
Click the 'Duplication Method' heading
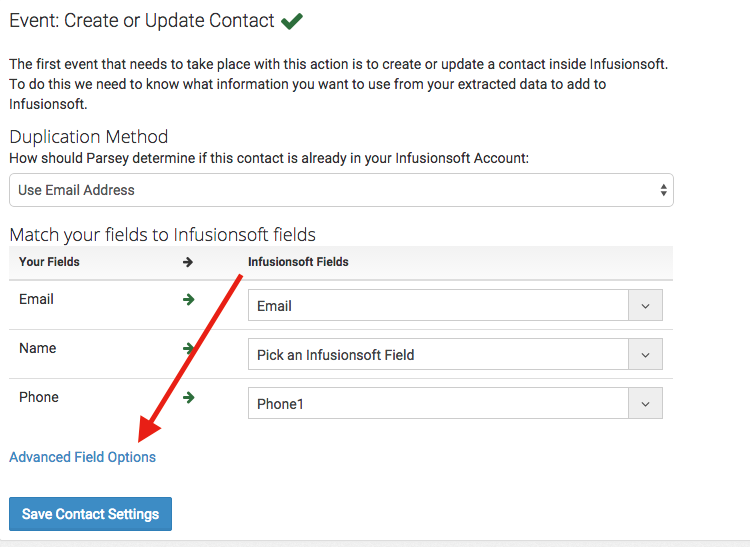88,137
